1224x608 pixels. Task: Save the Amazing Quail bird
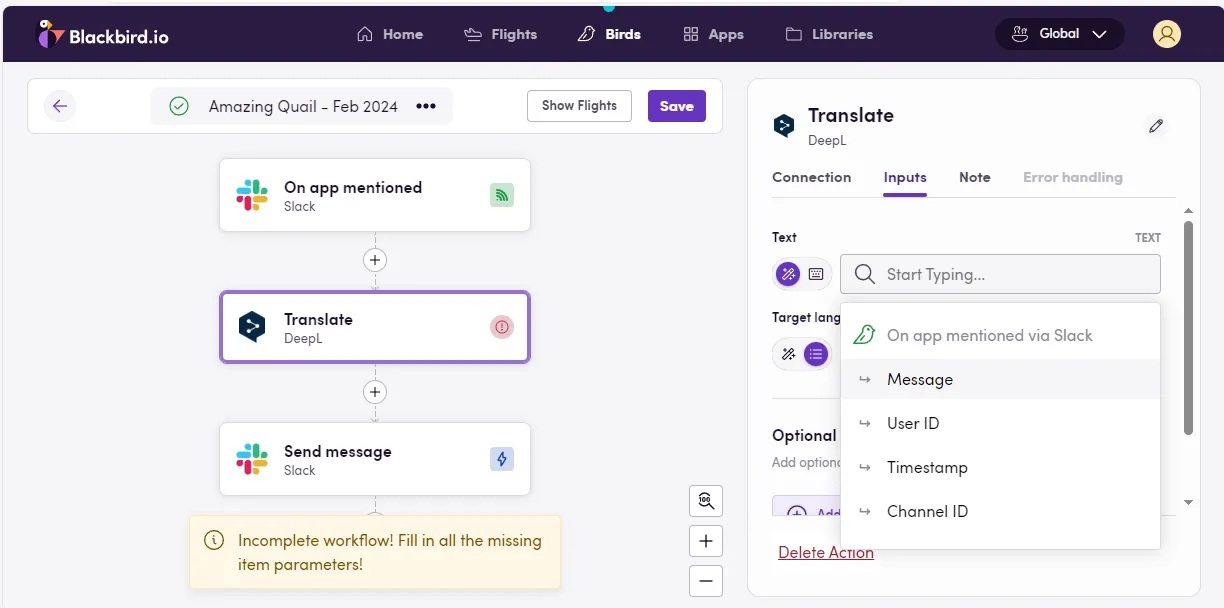pyautogui.click(x=676, y=105)
